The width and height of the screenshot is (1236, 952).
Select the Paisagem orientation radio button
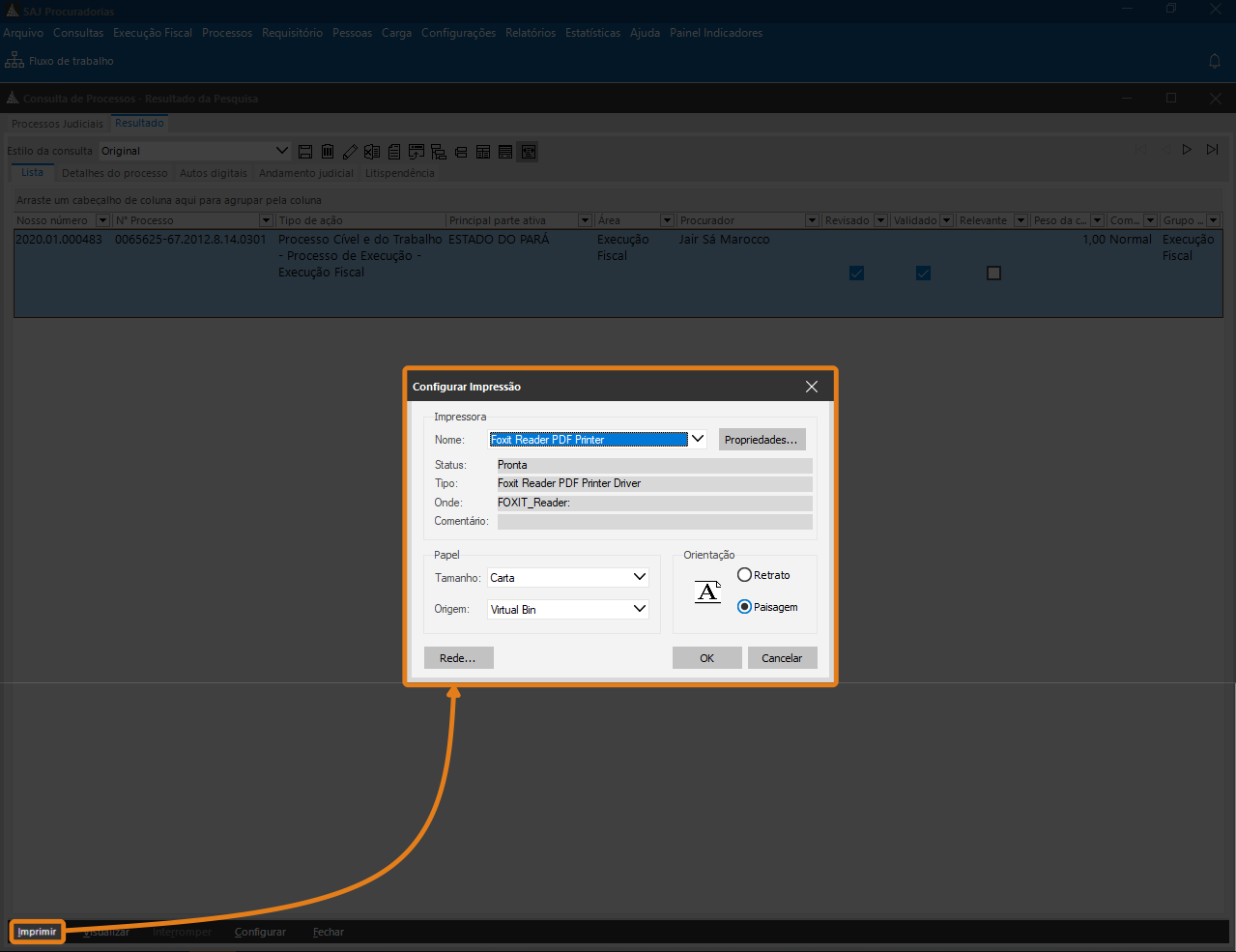[744, 607]
